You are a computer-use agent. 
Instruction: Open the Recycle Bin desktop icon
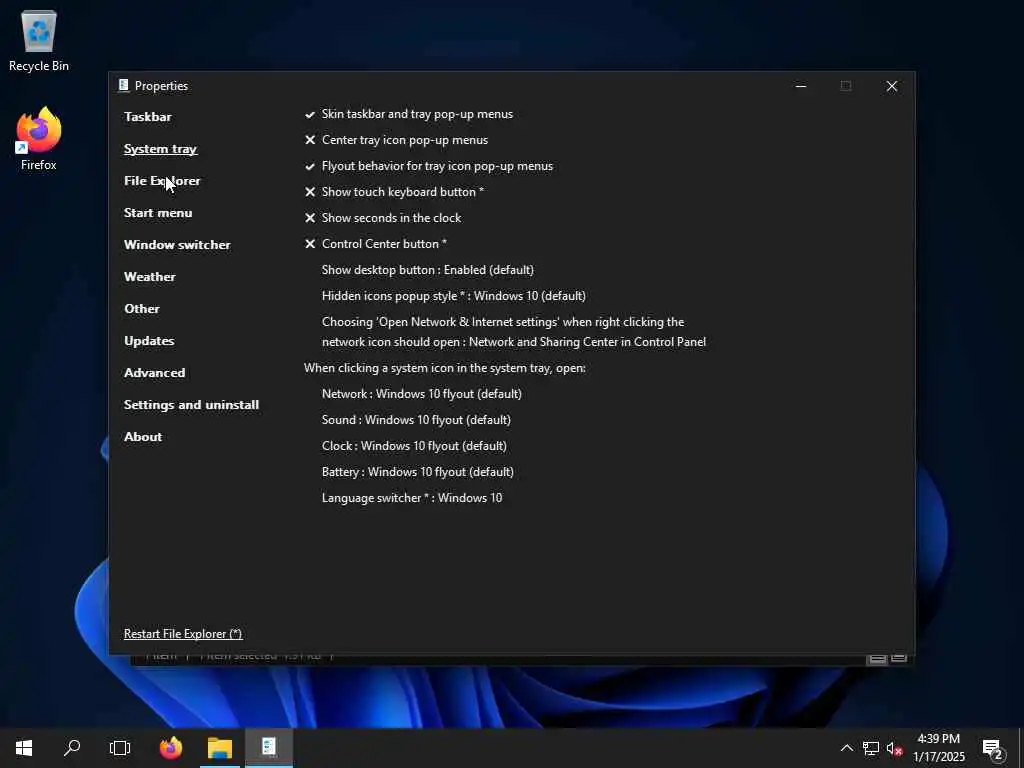39,40
